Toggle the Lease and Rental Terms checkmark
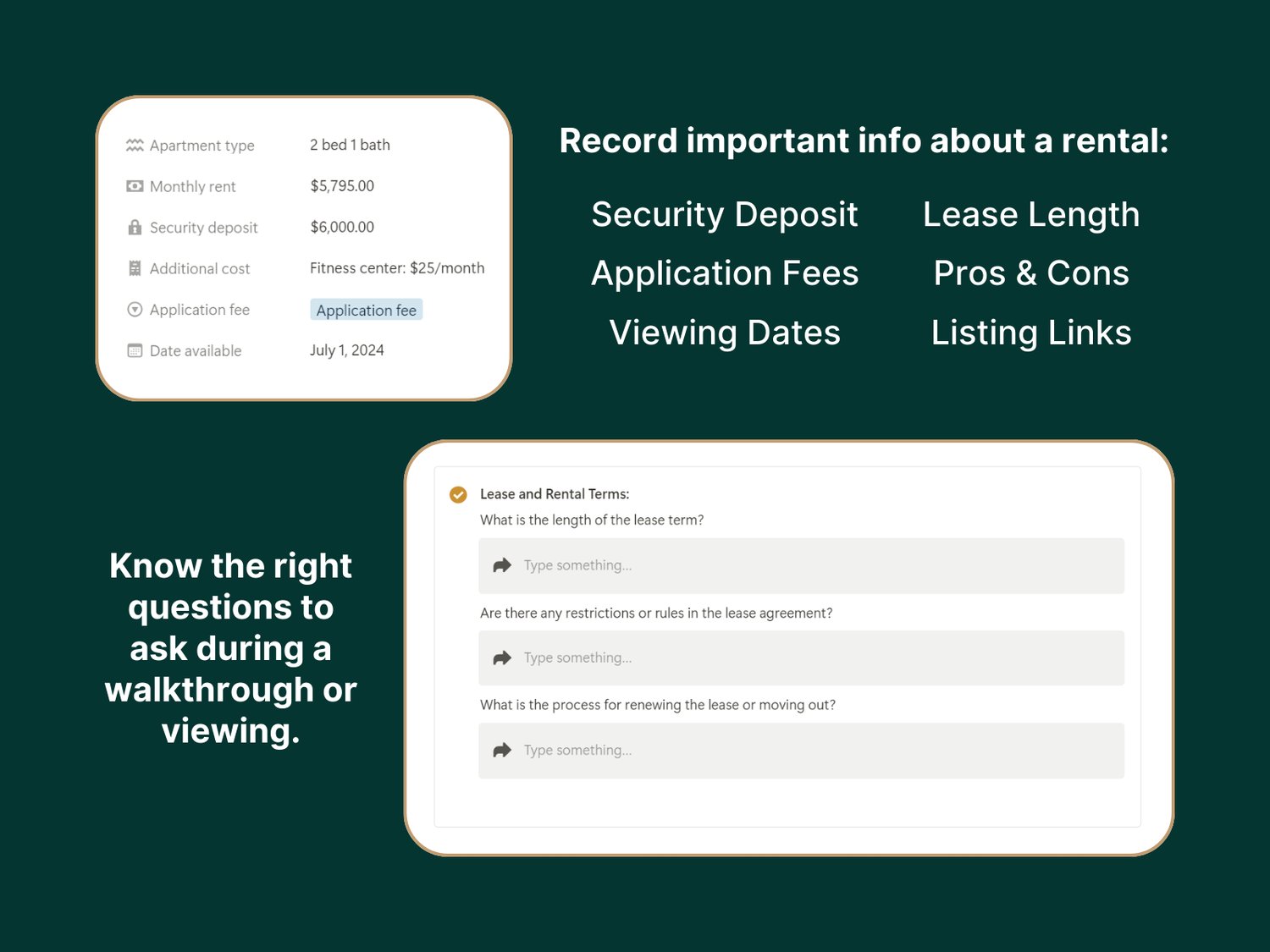The height and width of the screenshot is (952, 1270). [458, 494]
